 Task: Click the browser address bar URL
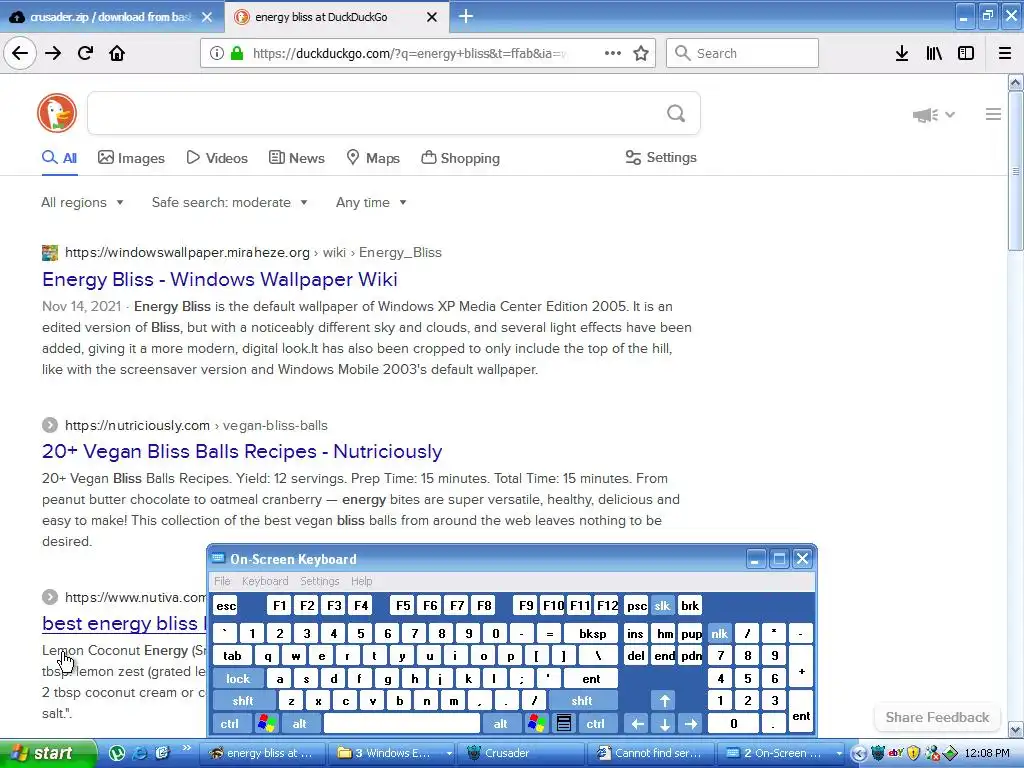click(410, 54)
